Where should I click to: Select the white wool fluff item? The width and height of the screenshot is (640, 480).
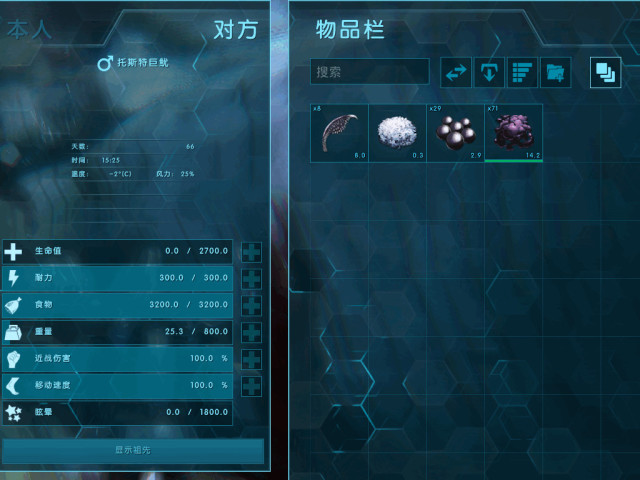coord(398,133)
